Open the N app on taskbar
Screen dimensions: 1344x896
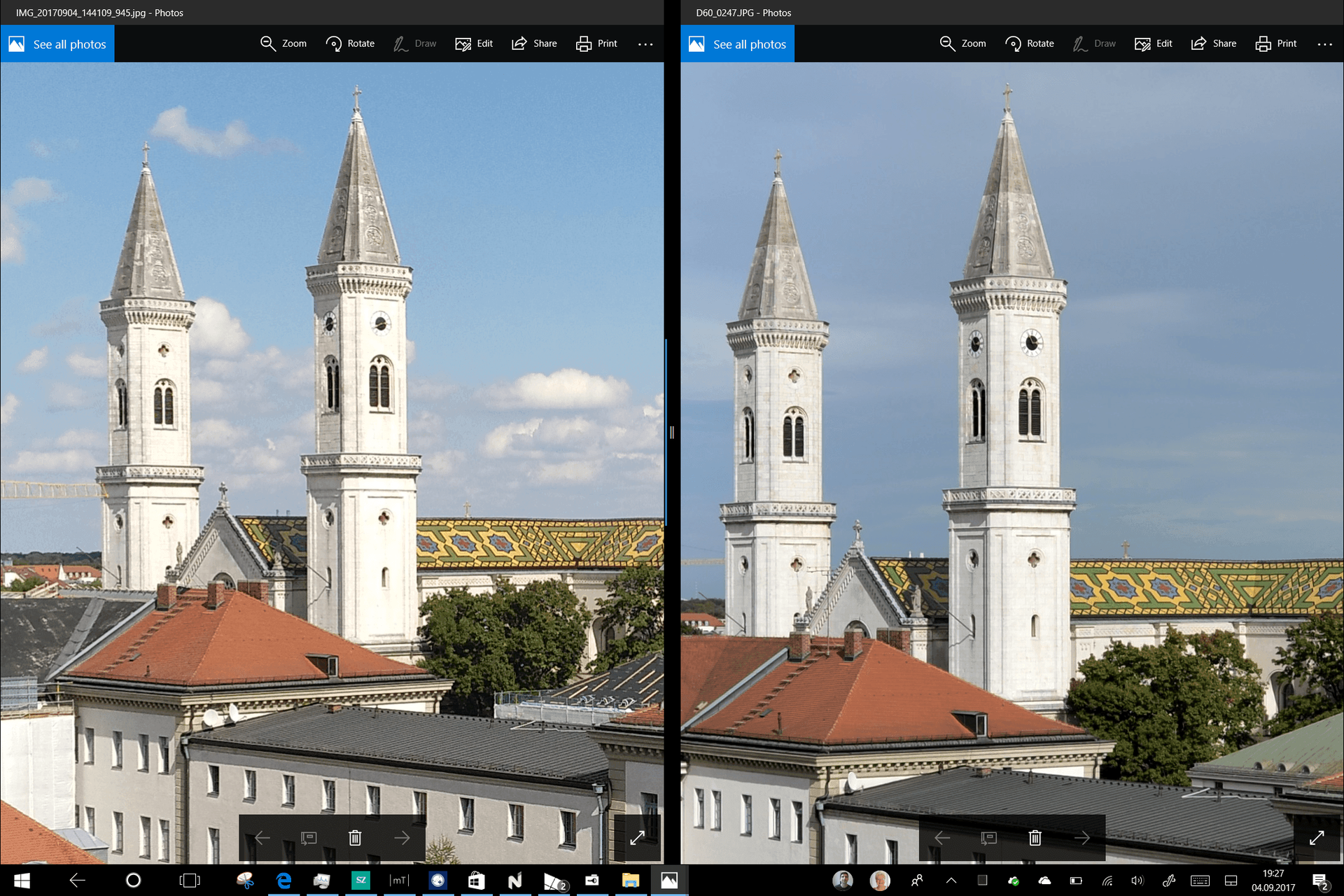[514, 881]
